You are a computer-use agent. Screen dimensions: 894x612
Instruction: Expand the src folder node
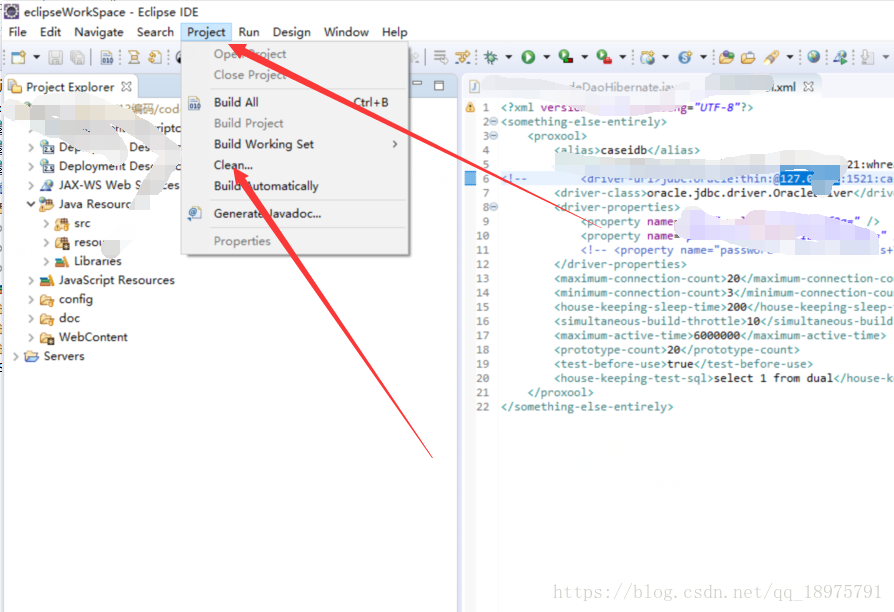point(46,224)
